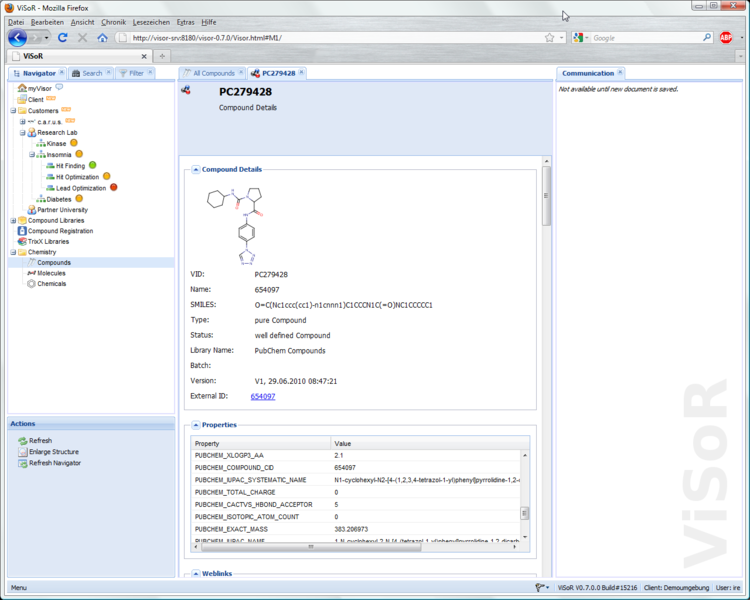Viewport: 750px width, 600px height.
Task: Click the stop loading X icon
Action: point(82,37)
